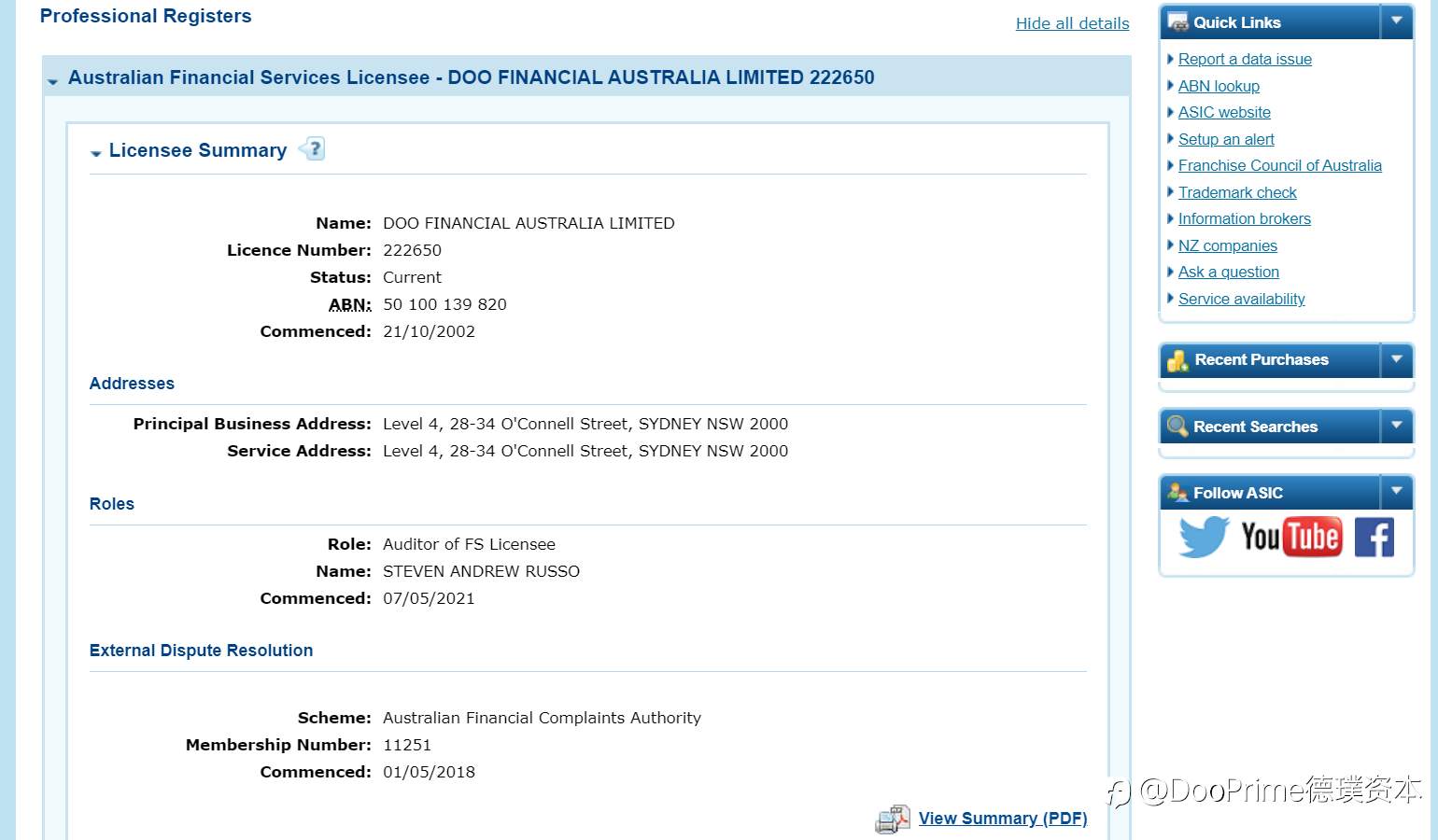1438x840 pixels.
Task: Click the Status value Current
Action: (412, 277)
